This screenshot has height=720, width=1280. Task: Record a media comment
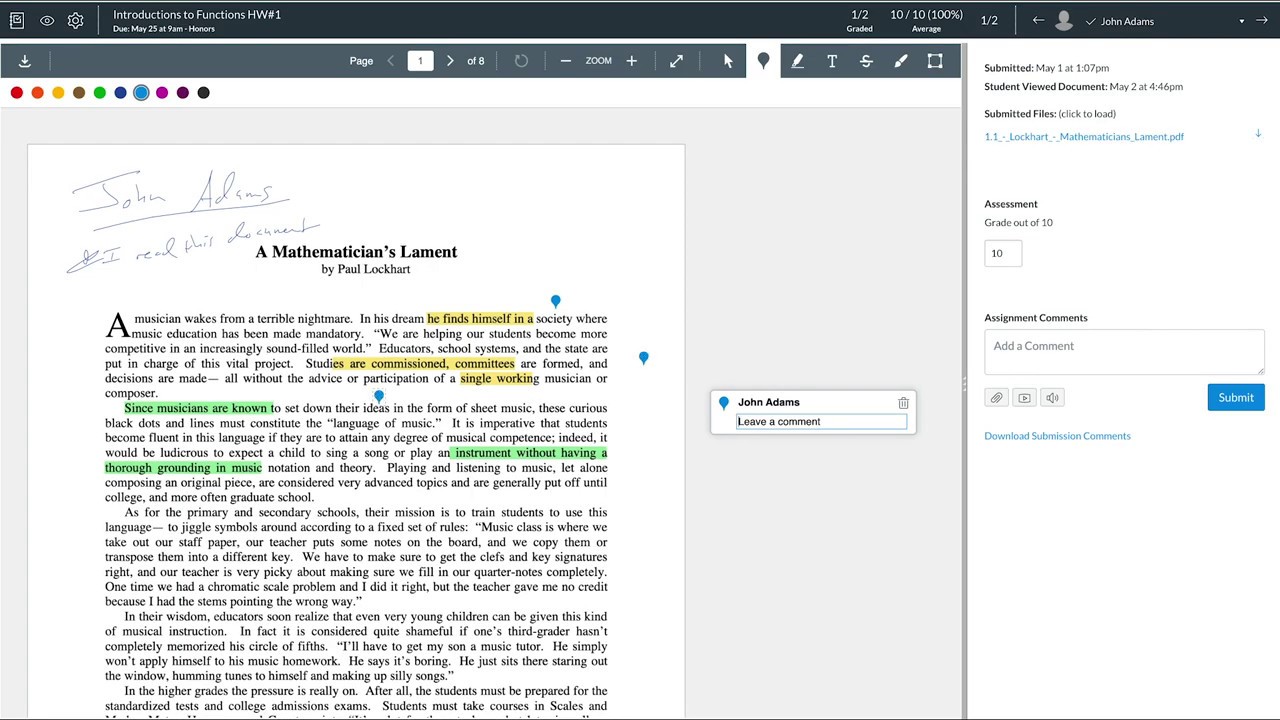click(1024, 398)
